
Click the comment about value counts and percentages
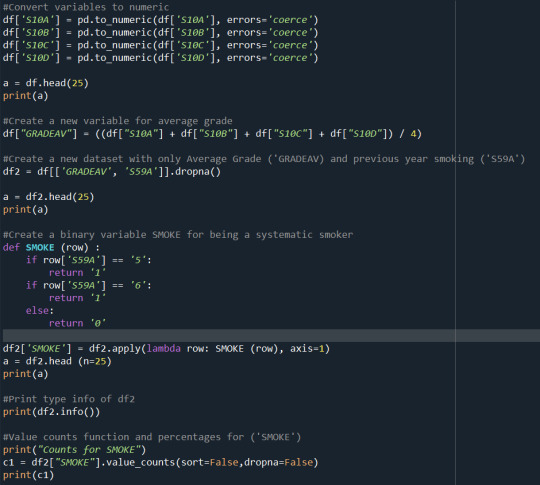click(152, 437)
